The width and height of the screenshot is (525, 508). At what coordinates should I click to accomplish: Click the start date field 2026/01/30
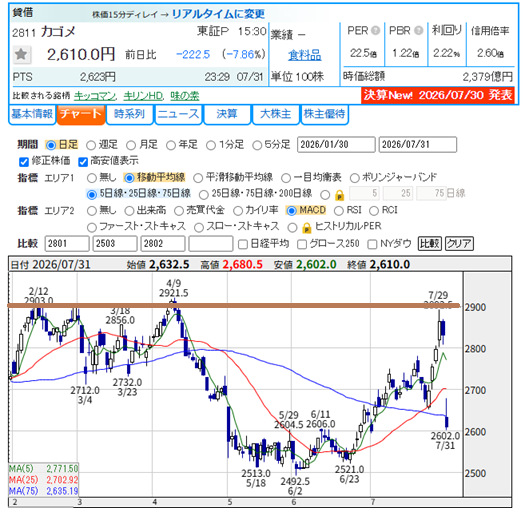tap(336, 145)
